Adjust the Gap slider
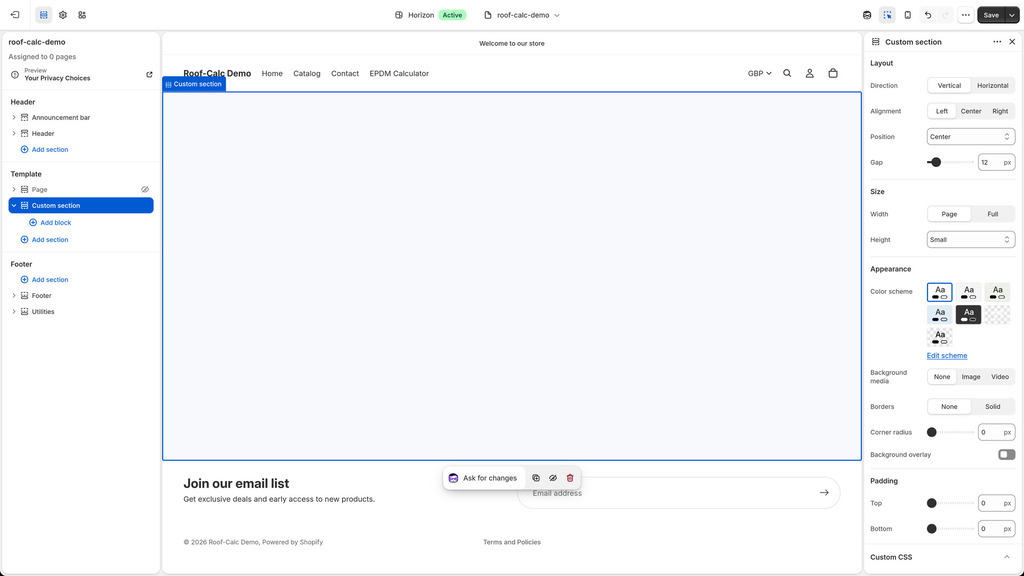Viewport: 1024px width, 576px height. point(936,162)
